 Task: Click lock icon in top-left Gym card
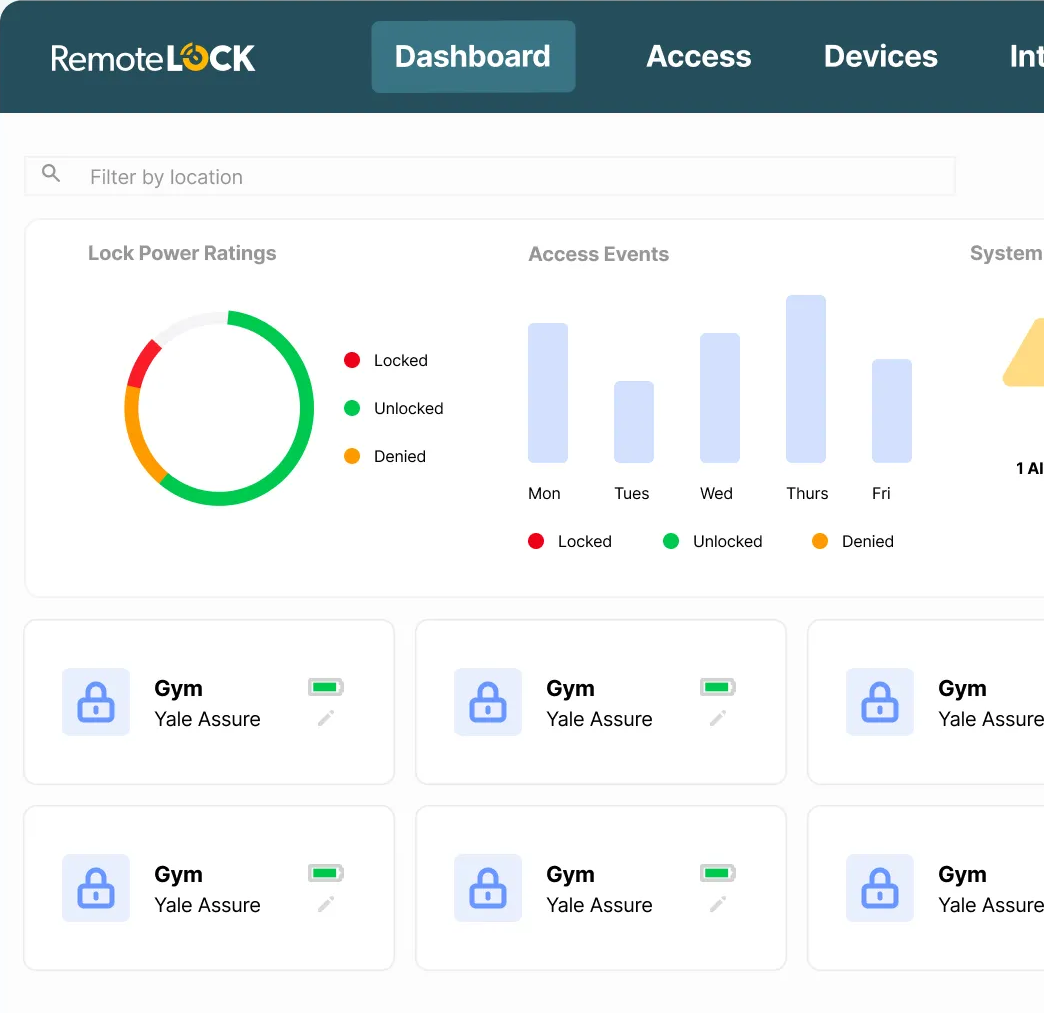point(96,702)
